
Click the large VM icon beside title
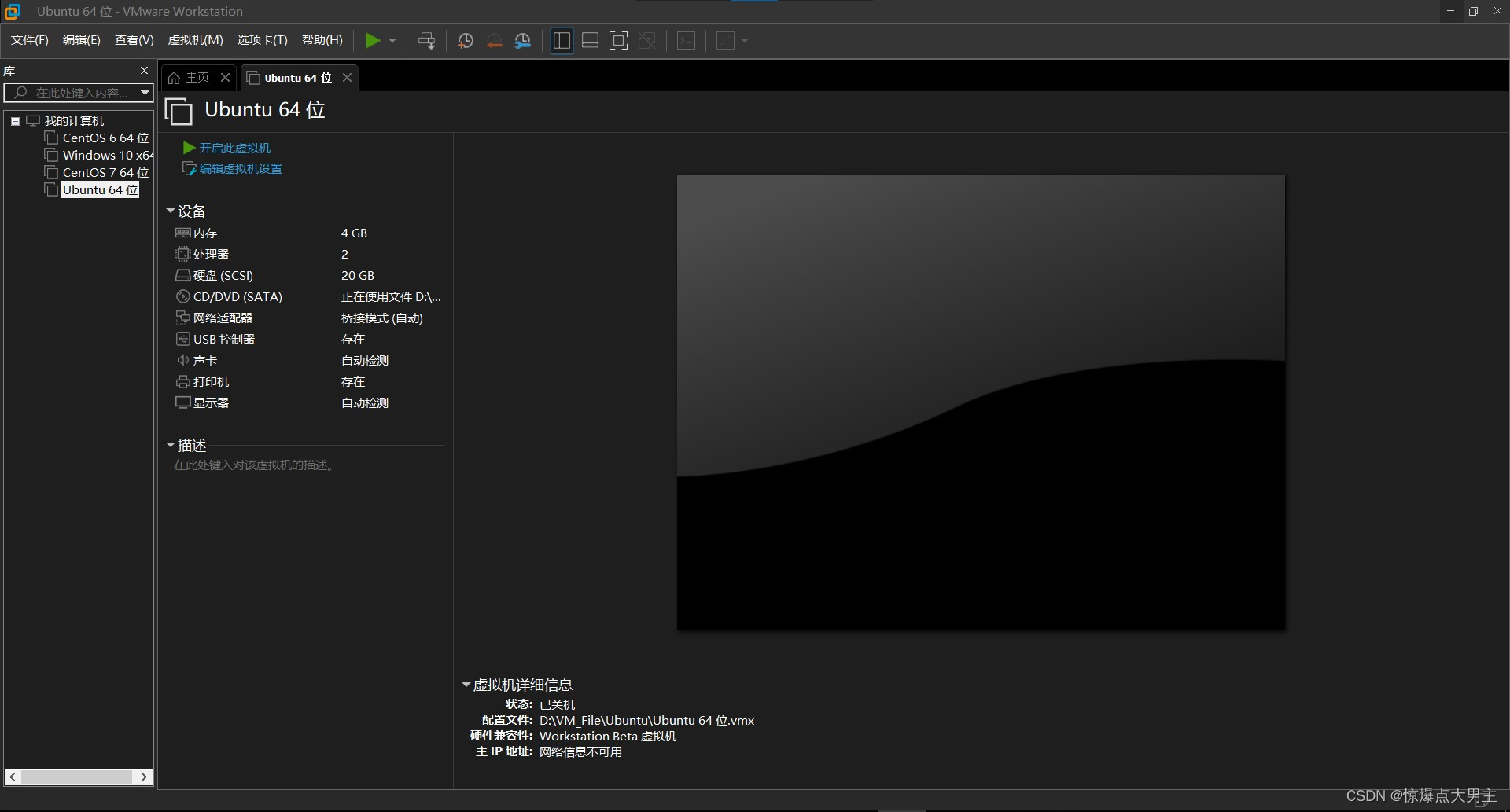click(x=179, y=111)
